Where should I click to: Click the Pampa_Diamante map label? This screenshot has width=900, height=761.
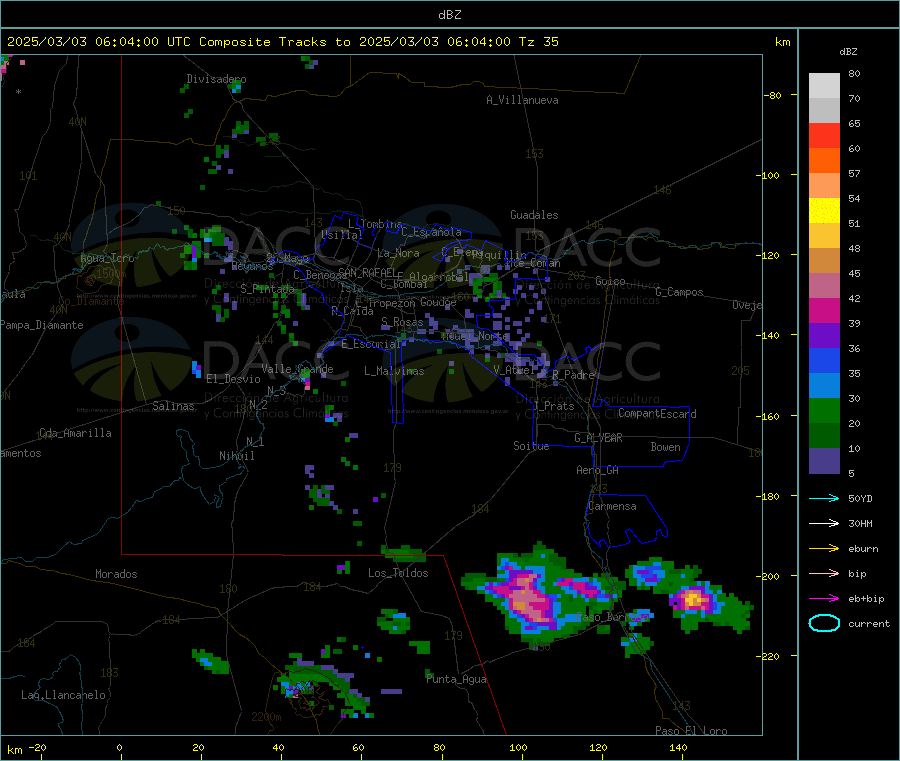[x=41, y=325]
